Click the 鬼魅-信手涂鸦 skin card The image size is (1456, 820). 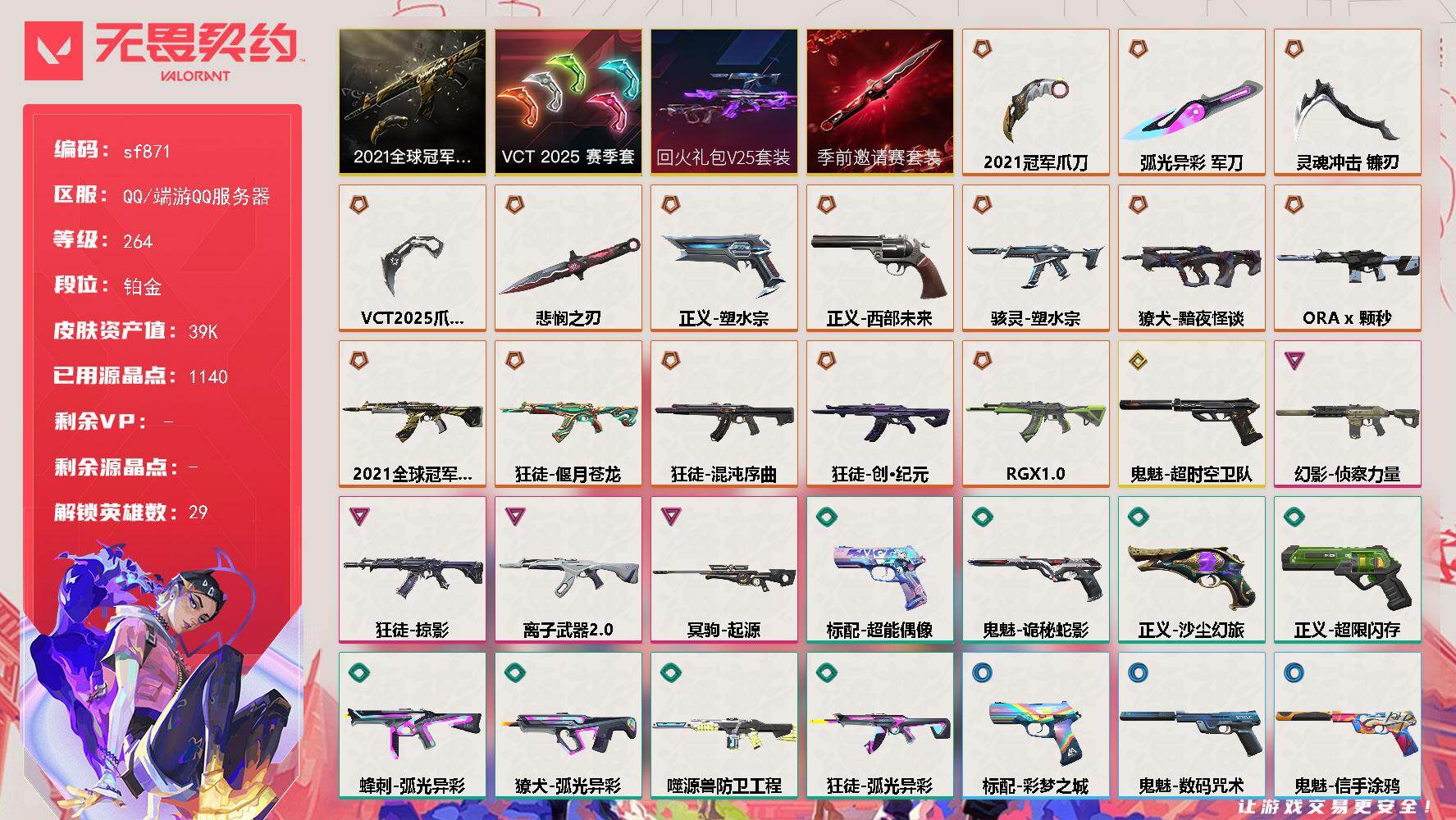tap(1347, 726)
